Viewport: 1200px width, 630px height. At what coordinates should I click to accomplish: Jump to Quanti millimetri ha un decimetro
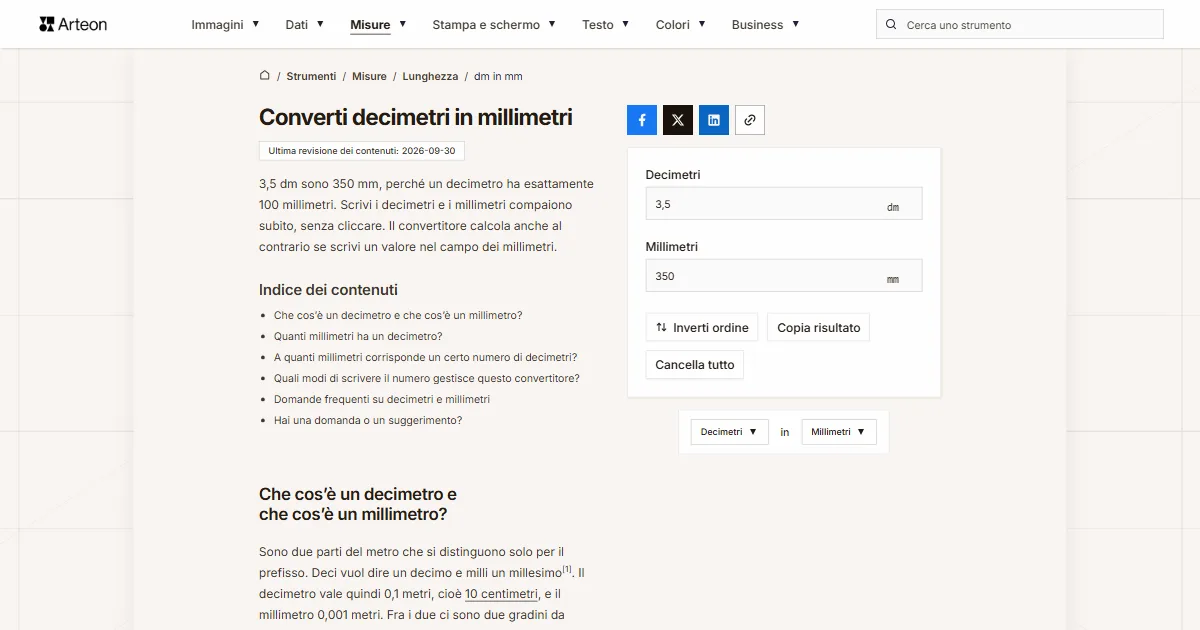358,336
